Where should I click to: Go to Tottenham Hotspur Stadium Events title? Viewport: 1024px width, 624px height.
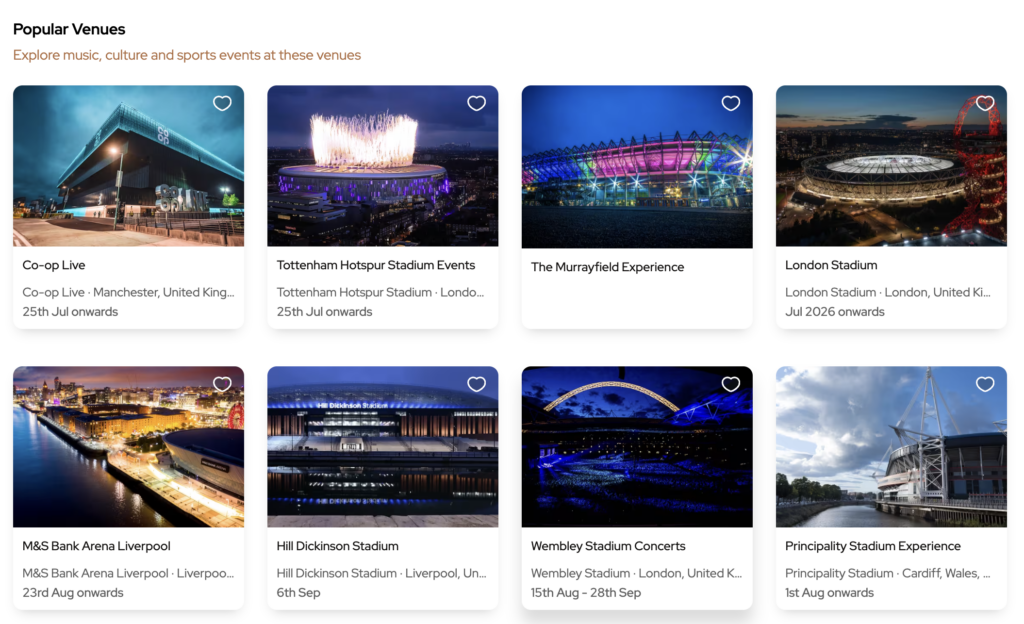(375, 265)
